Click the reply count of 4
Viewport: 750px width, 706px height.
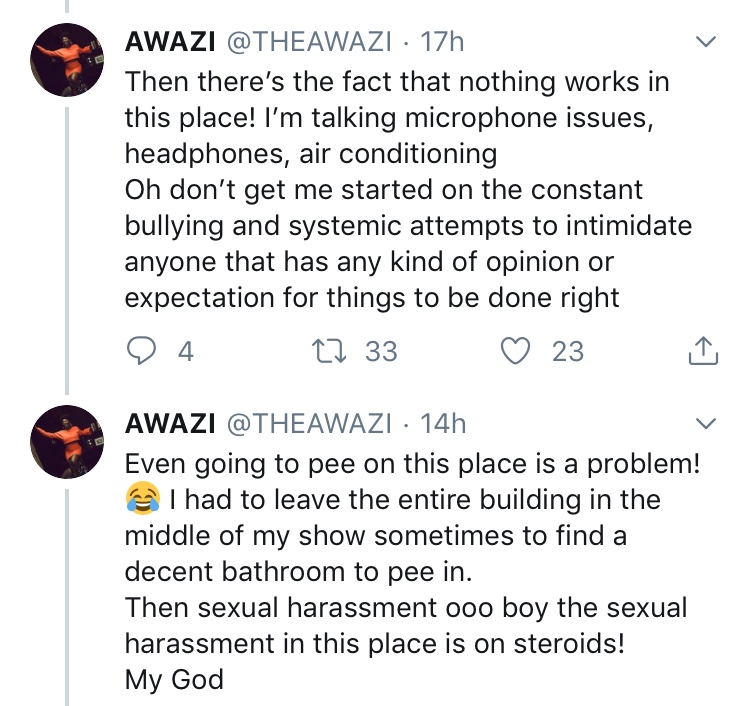(x=184, y=351)
